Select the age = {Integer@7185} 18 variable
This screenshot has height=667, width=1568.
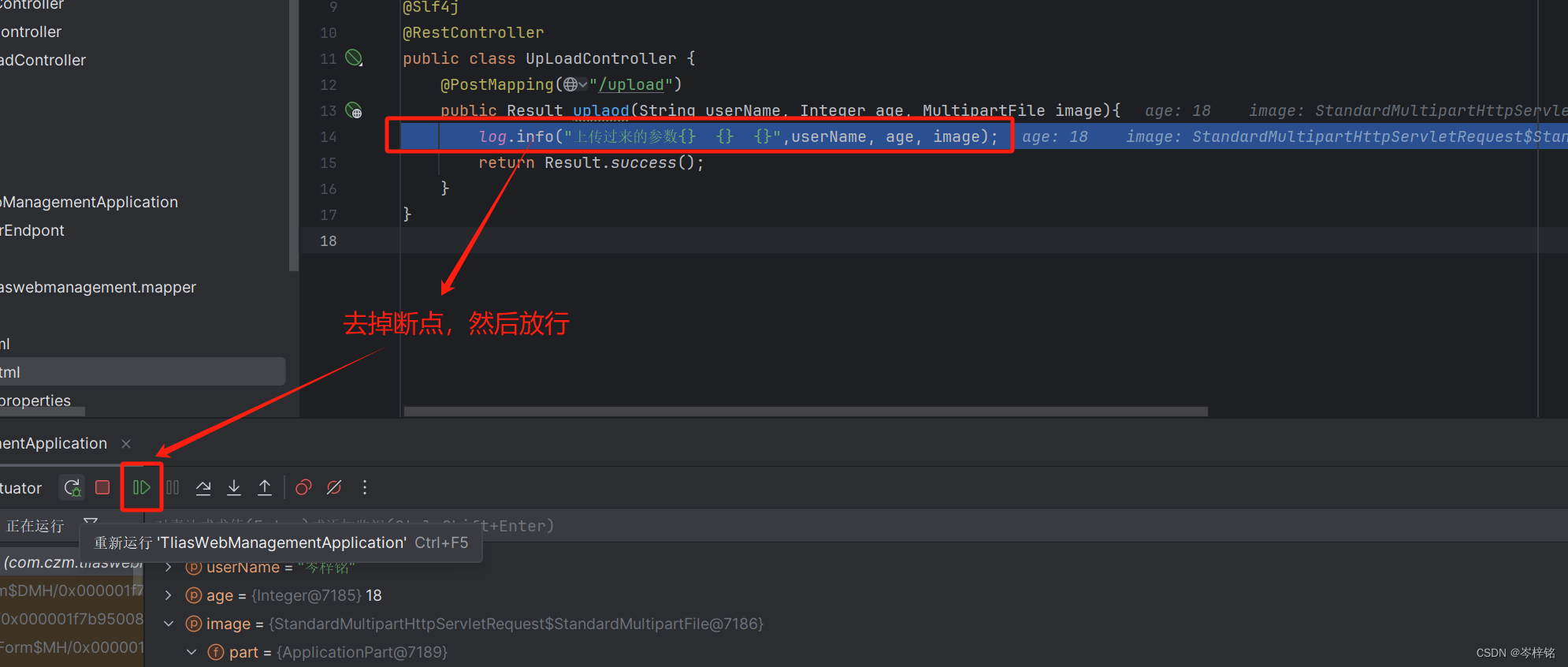[x=294, y=595]
